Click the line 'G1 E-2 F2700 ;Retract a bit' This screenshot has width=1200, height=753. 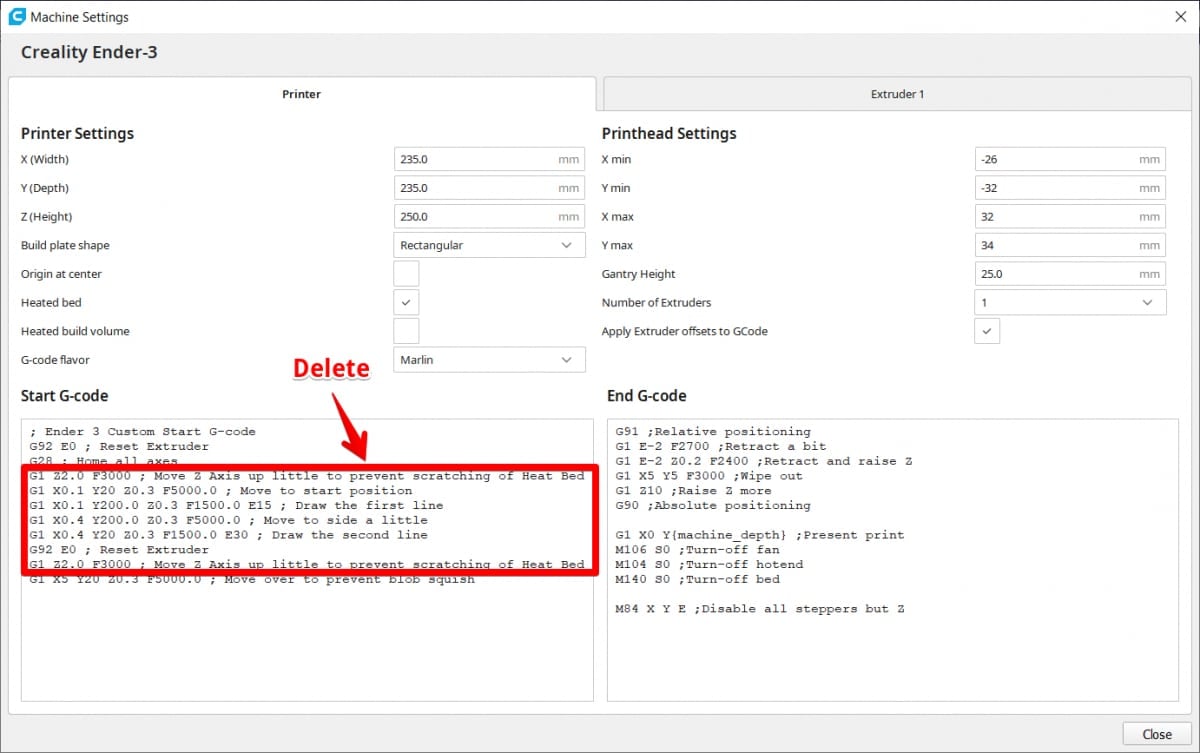click(721, 447)
